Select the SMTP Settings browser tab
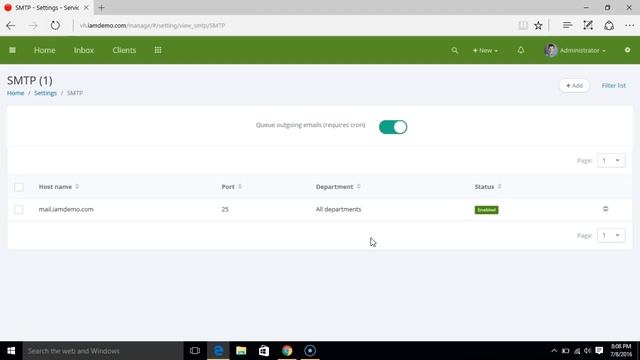Image resolution: width=640 pixels, height=360 pixels. [x=47, y=7]
